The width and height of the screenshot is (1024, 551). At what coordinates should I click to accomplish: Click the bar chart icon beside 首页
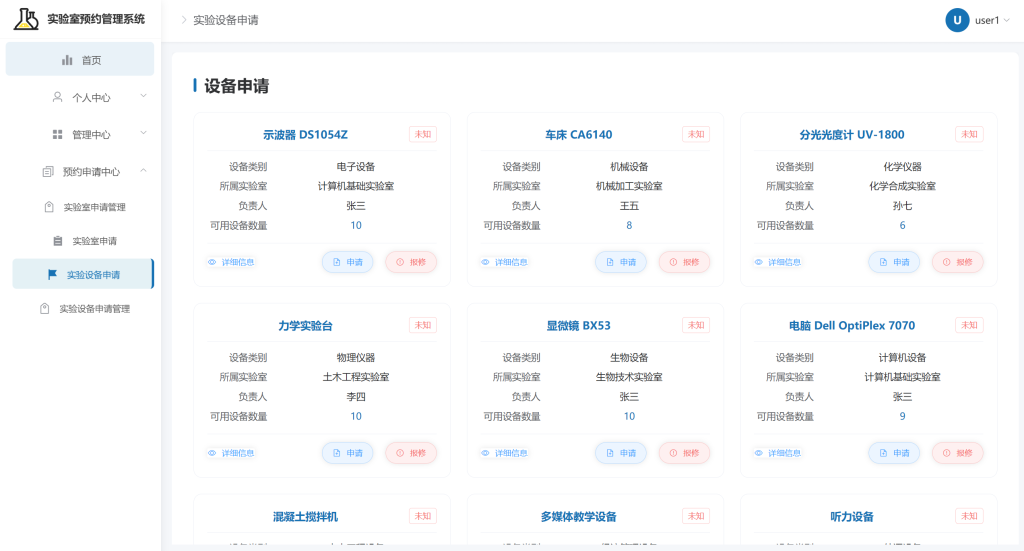pyautogui.click(x=67, y=60)
